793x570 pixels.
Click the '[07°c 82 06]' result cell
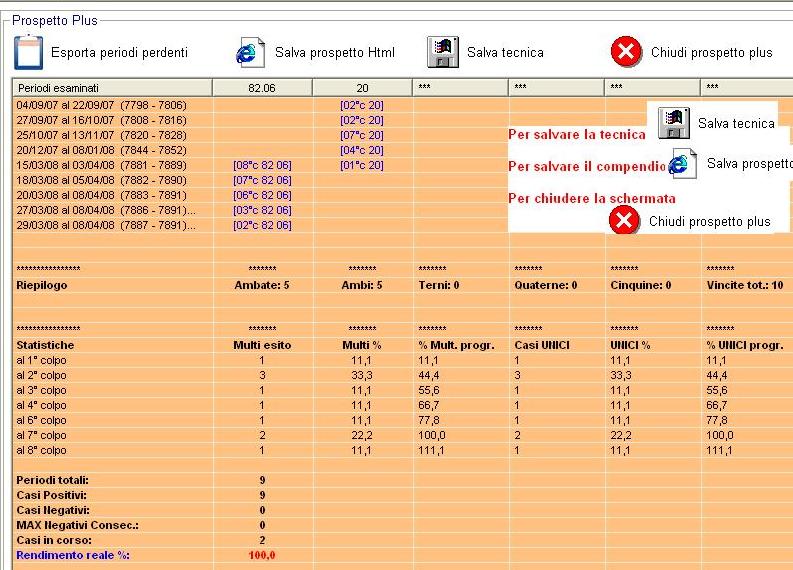262,180
